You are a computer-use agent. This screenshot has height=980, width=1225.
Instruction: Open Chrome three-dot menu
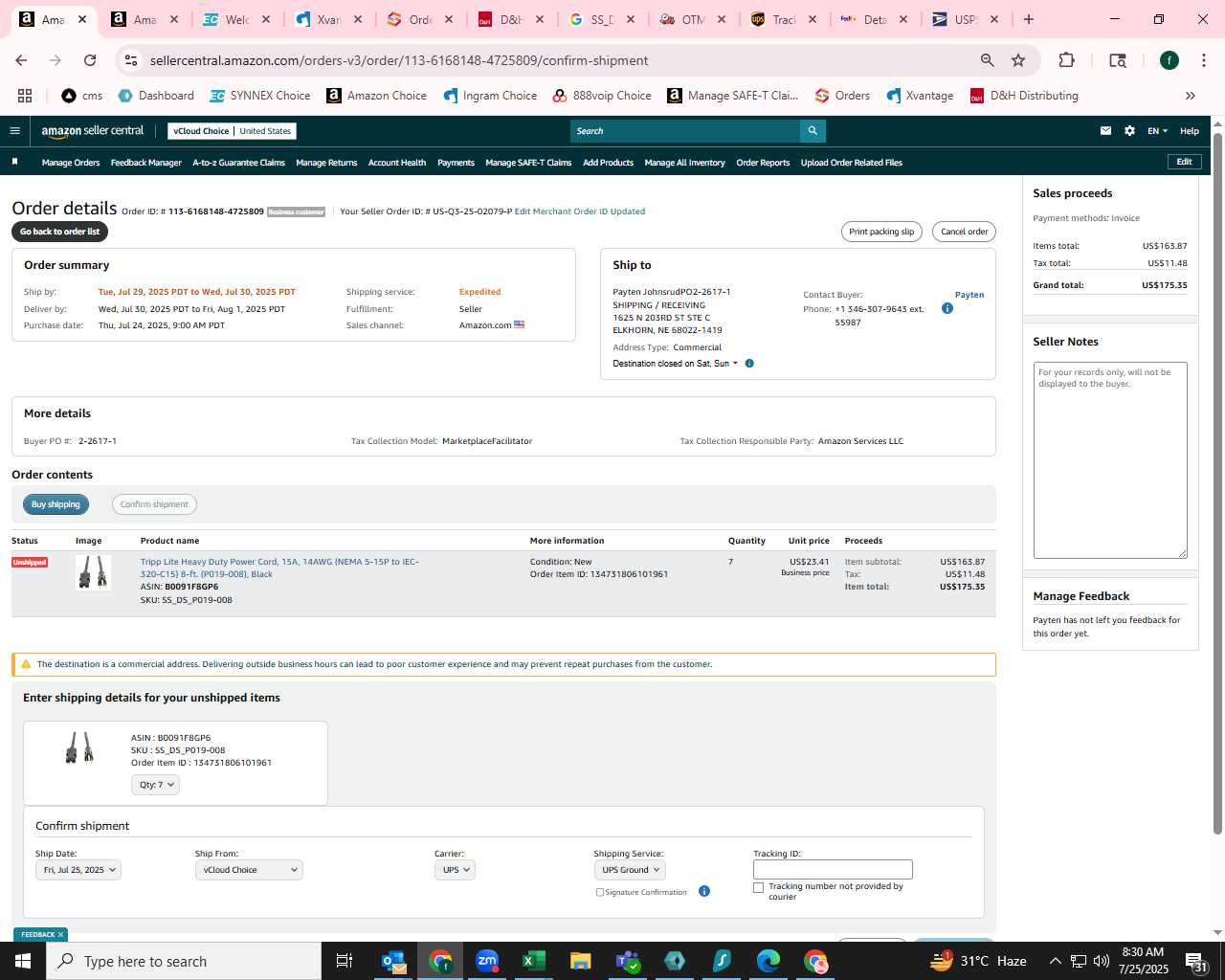pyautogui.click(x=1203, y=60)
